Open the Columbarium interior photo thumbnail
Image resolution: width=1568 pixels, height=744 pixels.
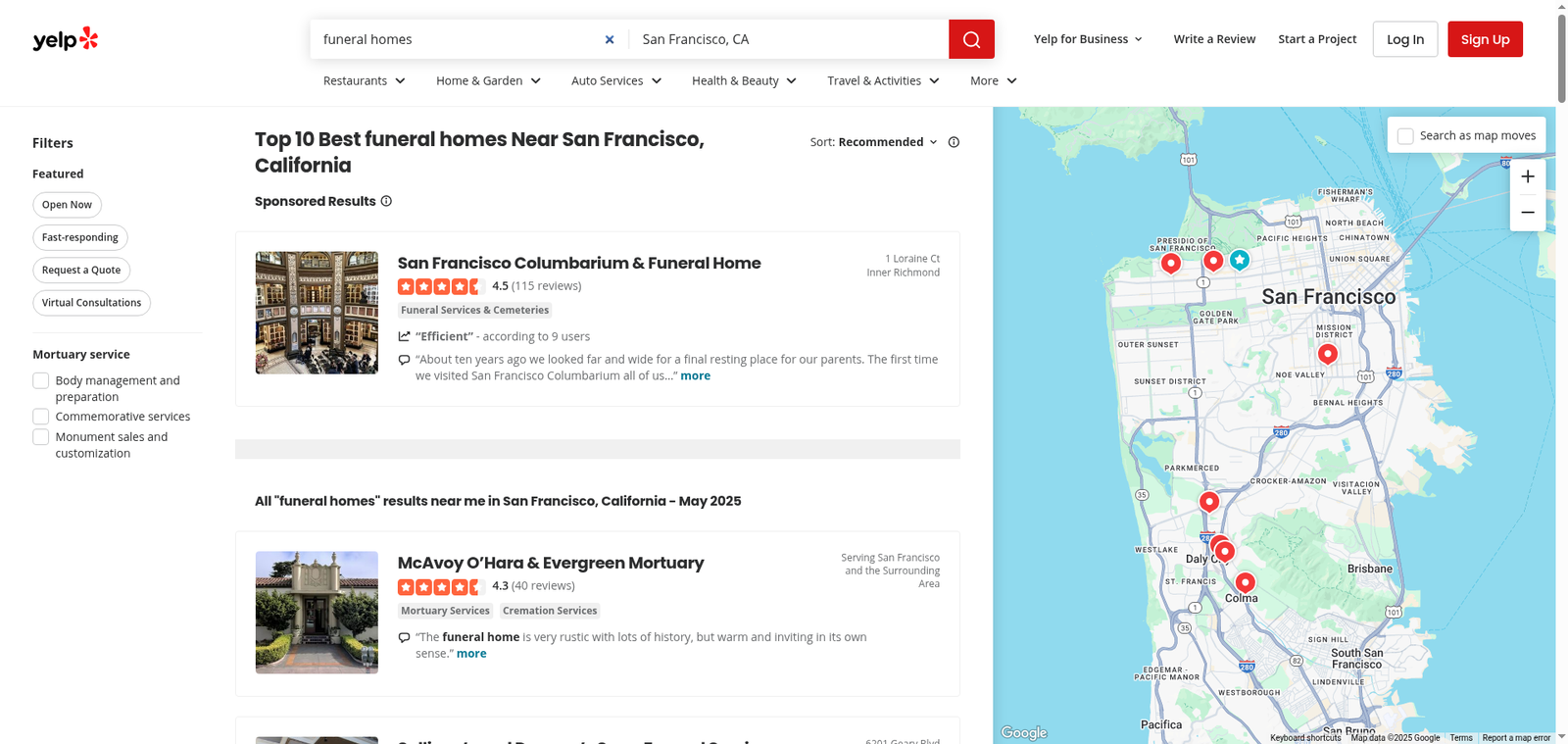tap(317, 313)
